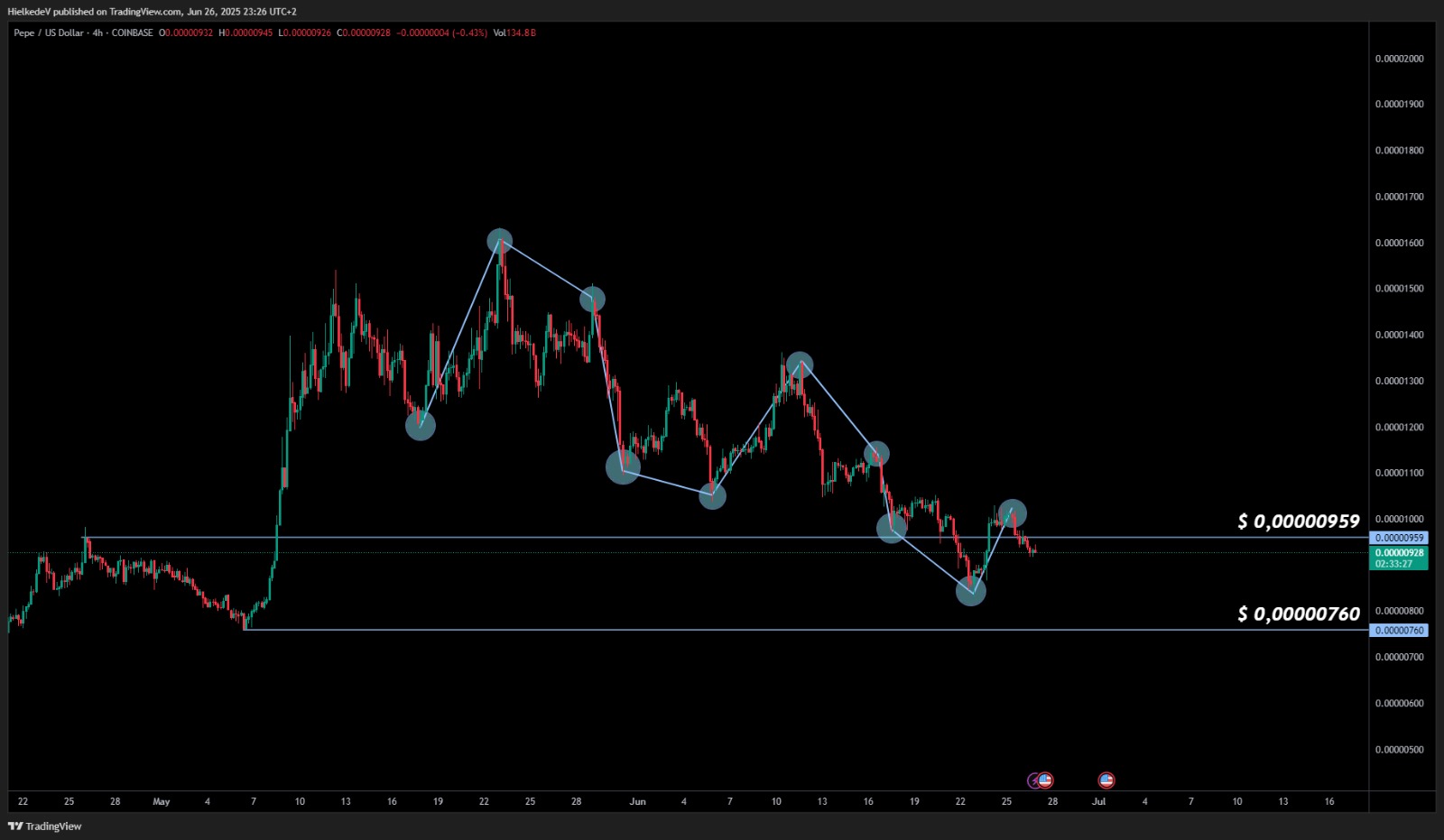Click the Vol 134.8 B volume readout
1444x840 pixels.
(514, 32)
